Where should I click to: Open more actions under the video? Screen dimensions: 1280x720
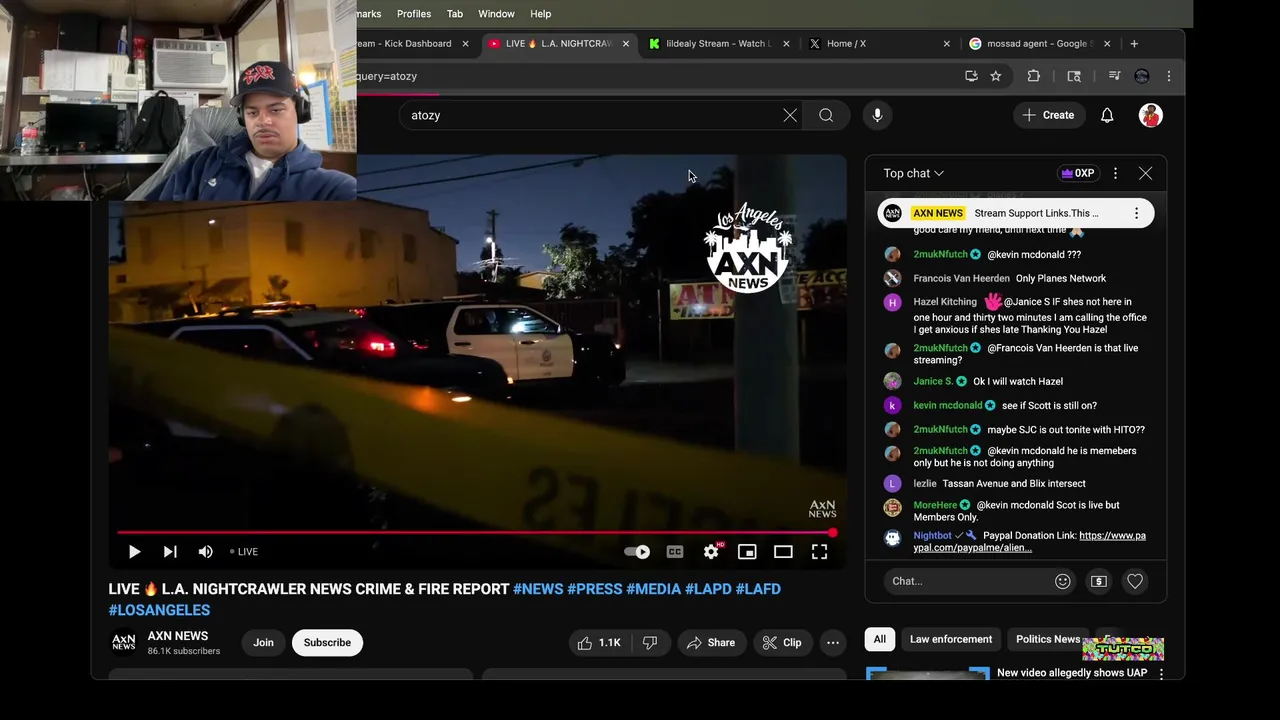[832, 643]
